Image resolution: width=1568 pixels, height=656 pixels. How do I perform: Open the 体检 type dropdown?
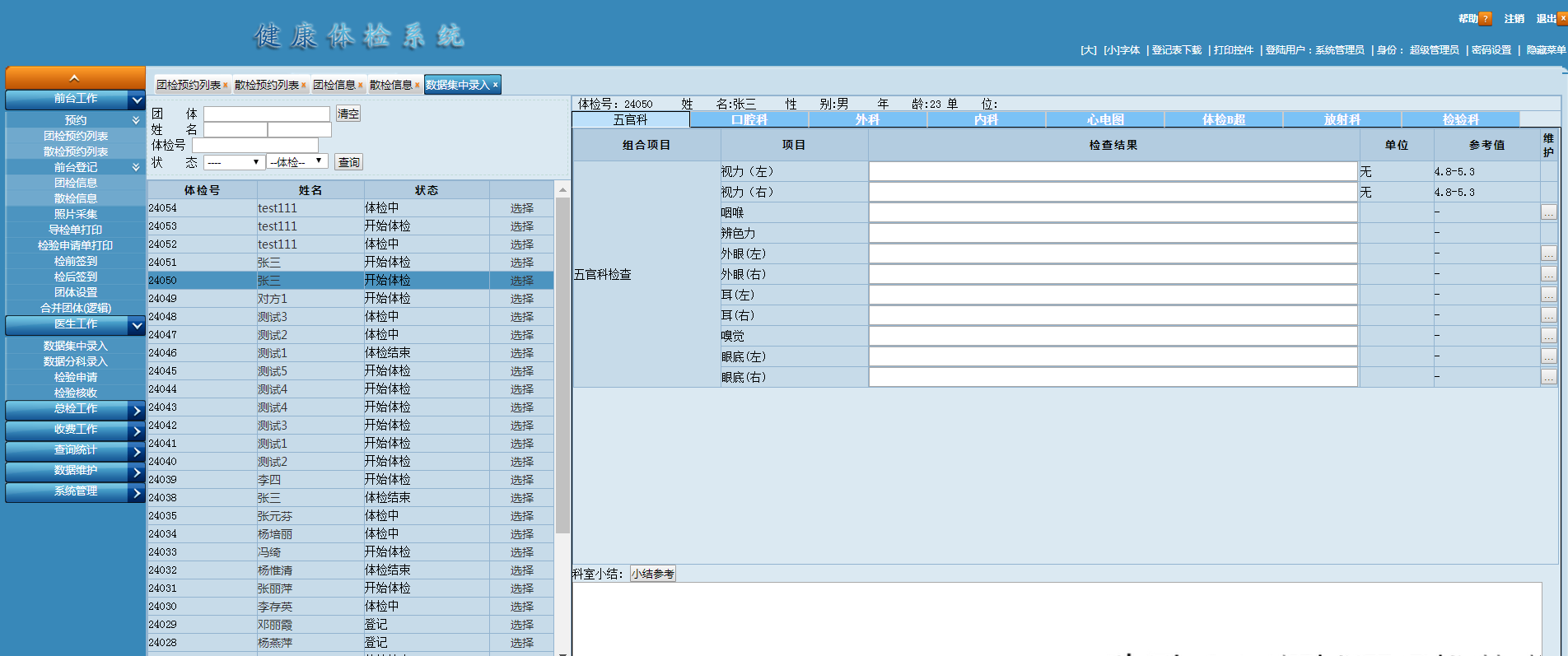tap(297, 162)
